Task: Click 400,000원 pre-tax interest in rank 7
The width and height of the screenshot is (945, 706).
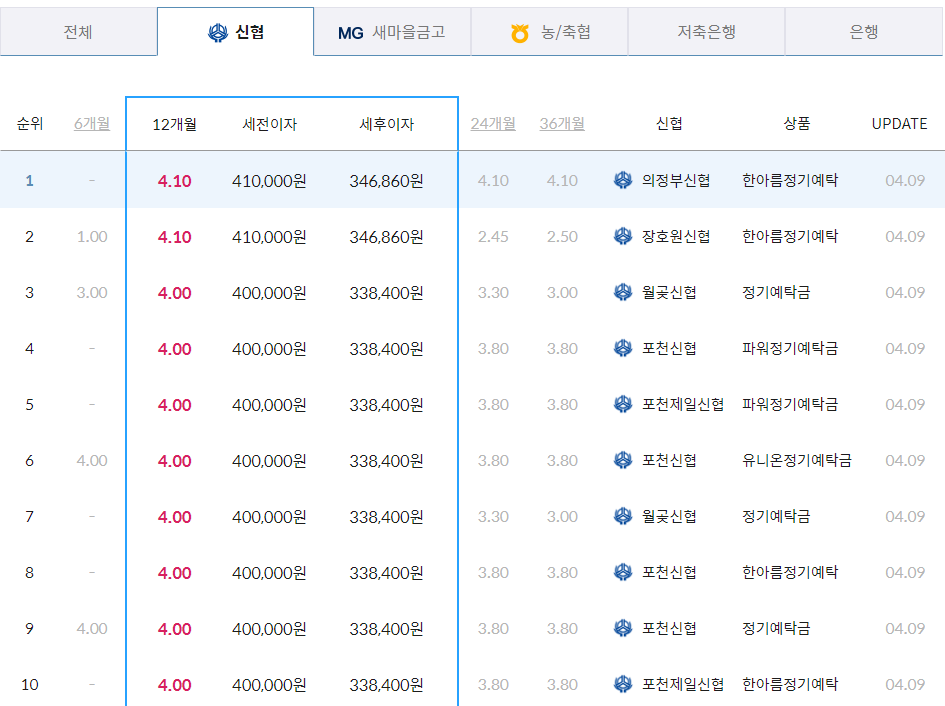Action: point(269,517)
